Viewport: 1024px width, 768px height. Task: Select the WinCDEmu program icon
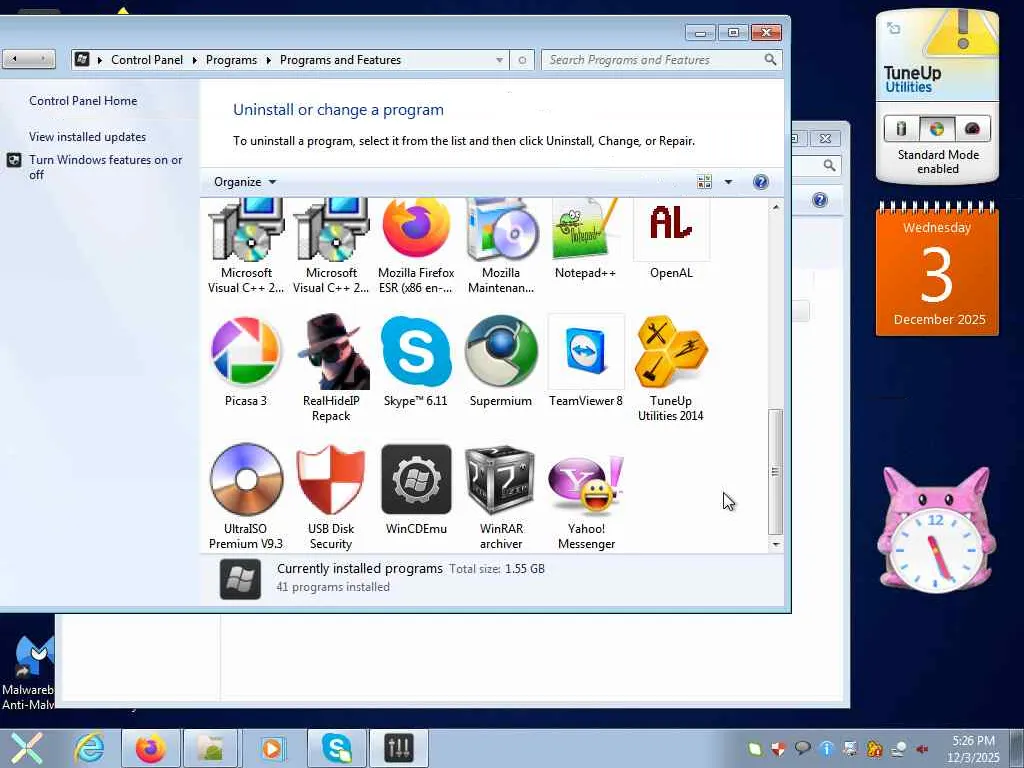tap(416, 488)
